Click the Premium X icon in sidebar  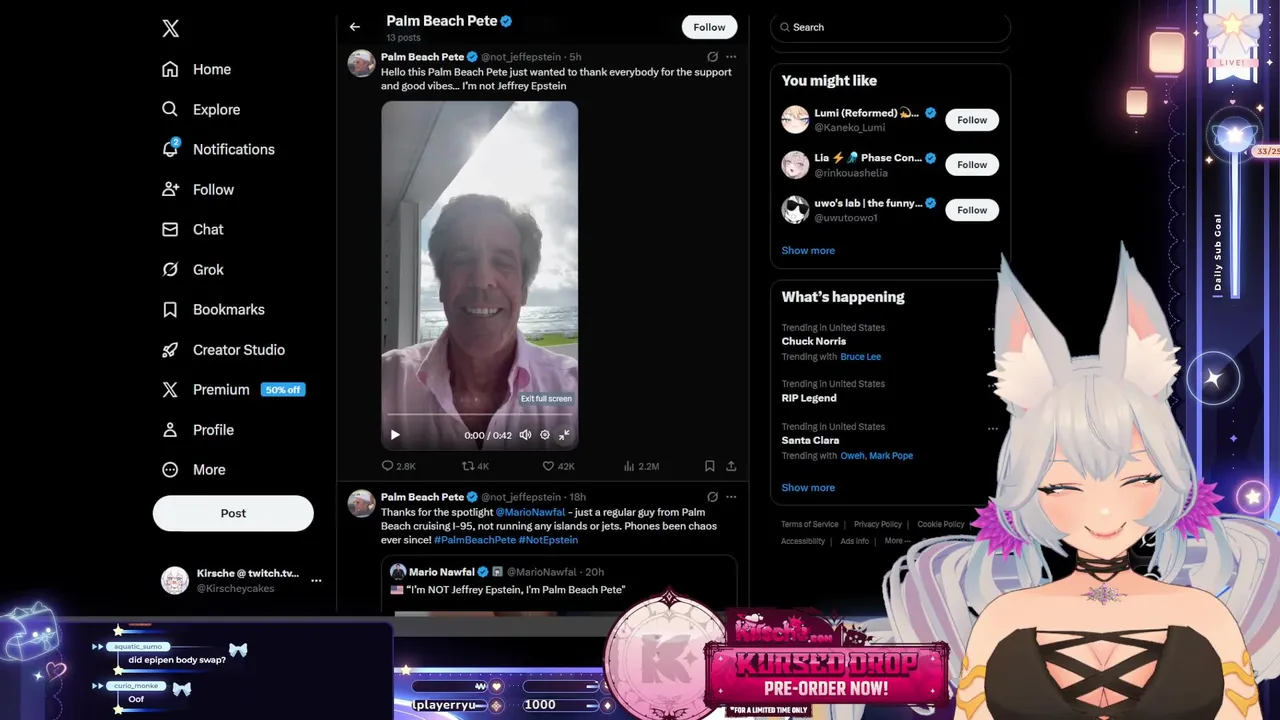point(170,389)
